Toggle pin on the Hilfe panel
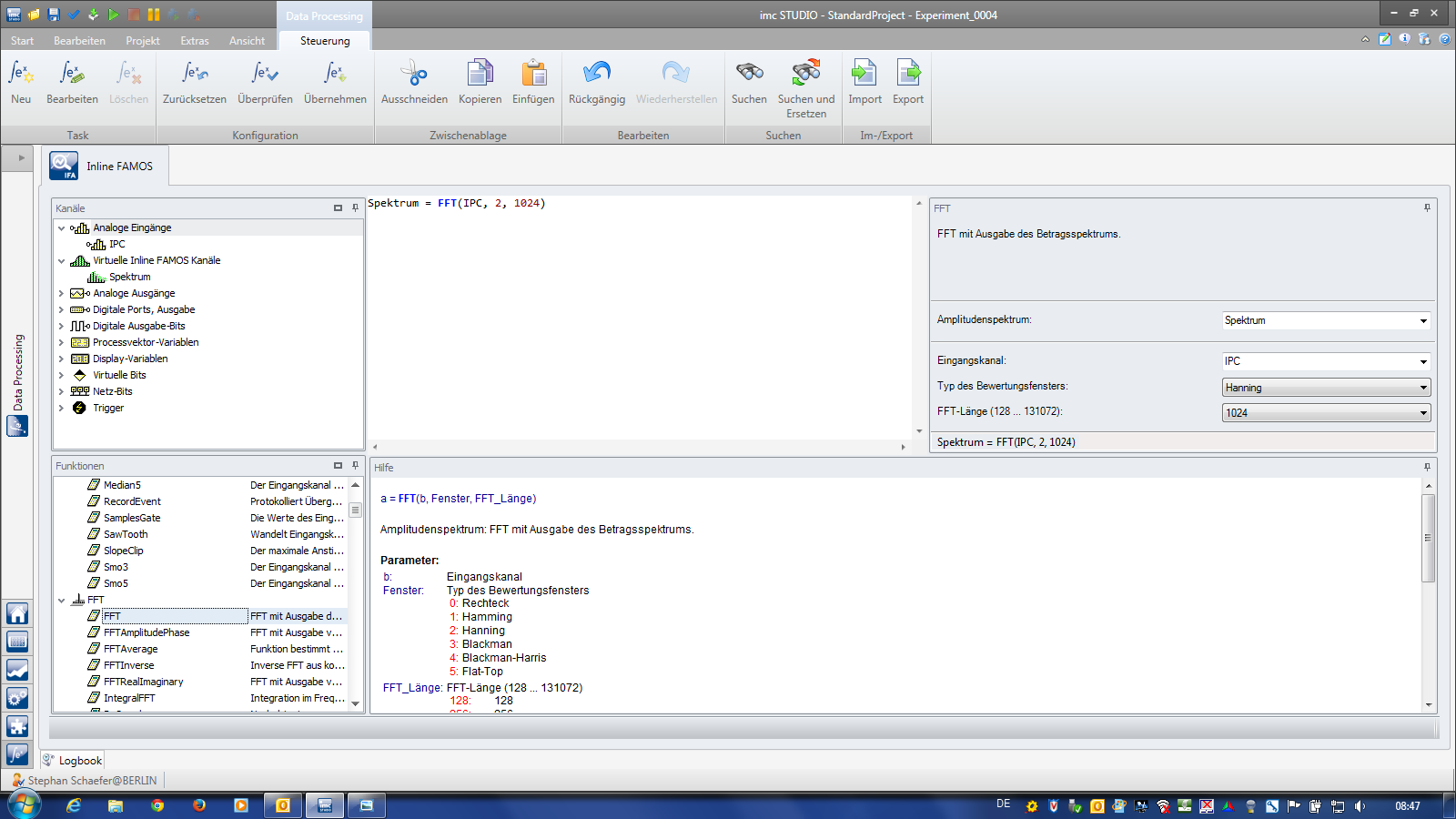 [x=1427, y=467]
